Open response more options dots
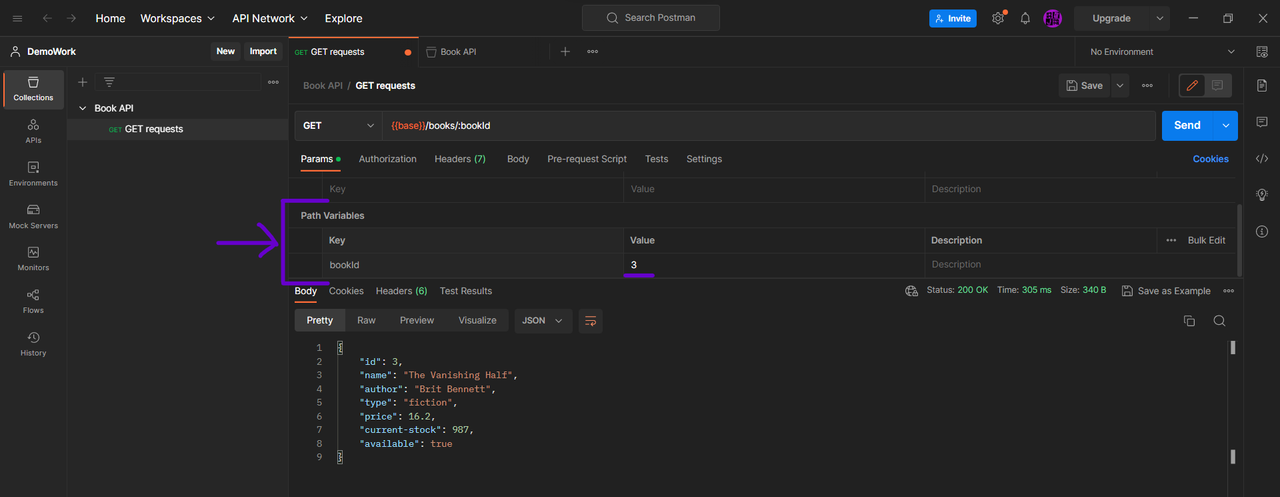The image size is (1280, 497). click(1228, 291)
